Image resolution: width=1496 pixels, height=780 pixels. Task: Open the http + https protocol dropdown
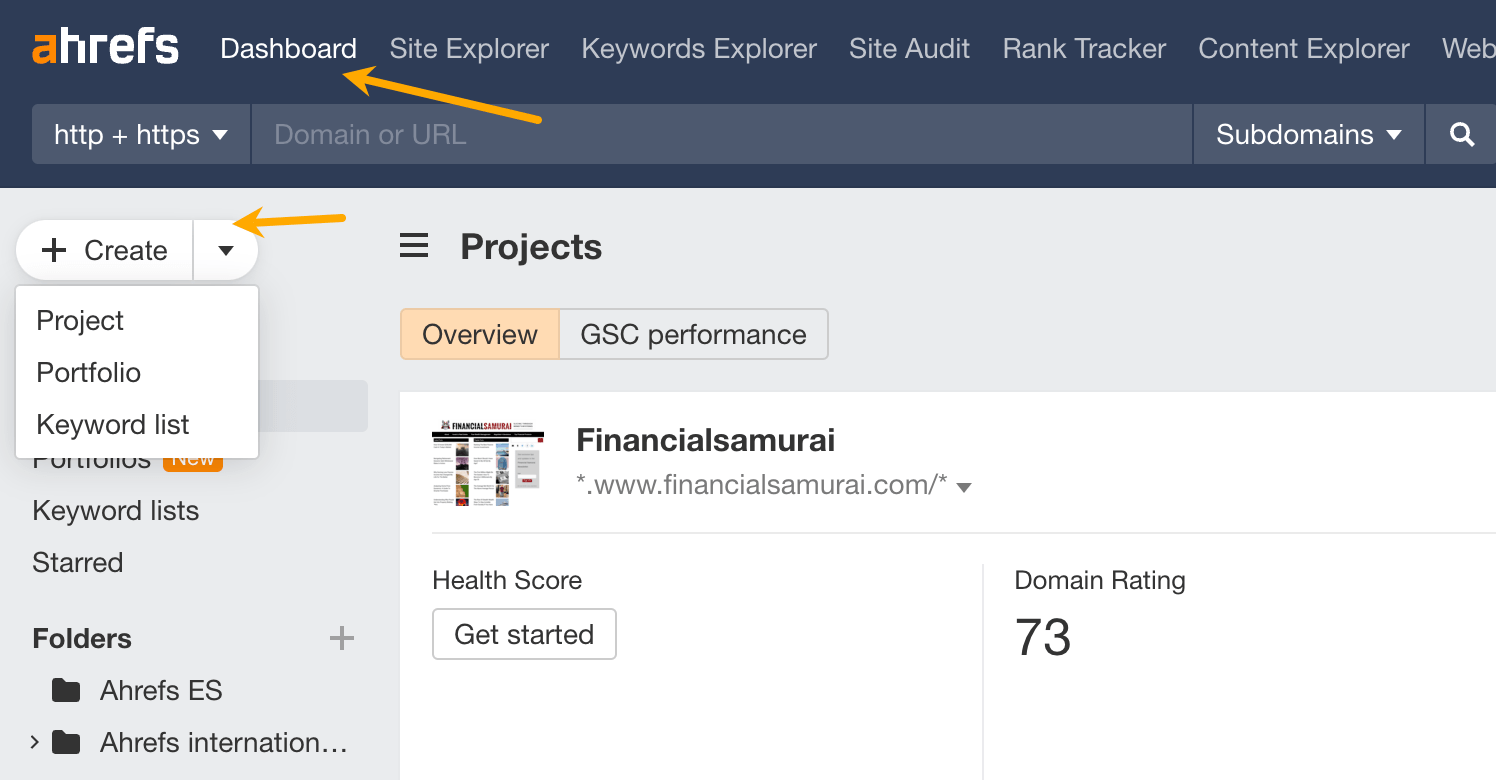pos(140,134)
